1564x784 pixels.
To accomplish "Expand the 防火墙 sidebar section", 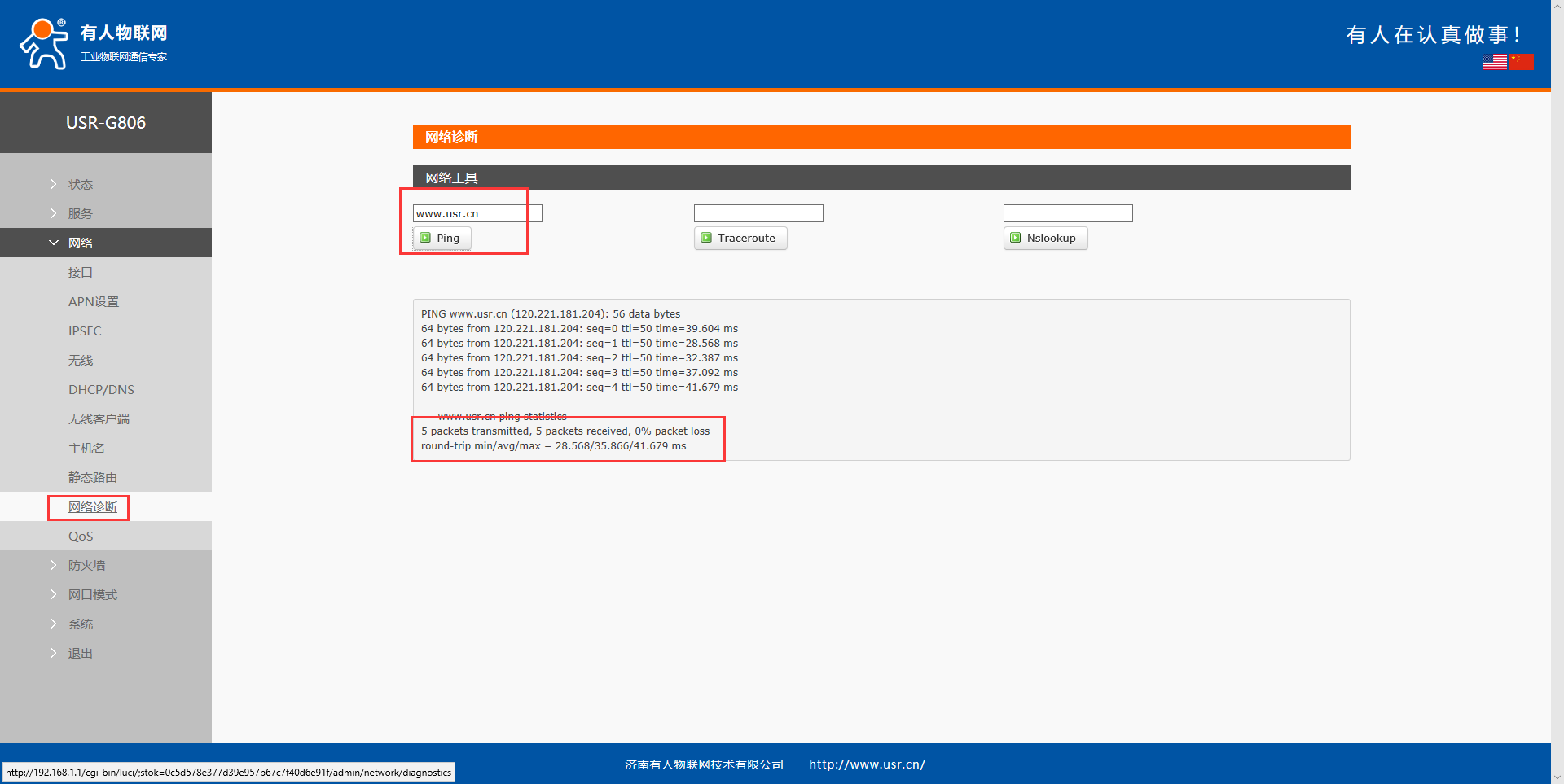I will (x=86, y=566).
